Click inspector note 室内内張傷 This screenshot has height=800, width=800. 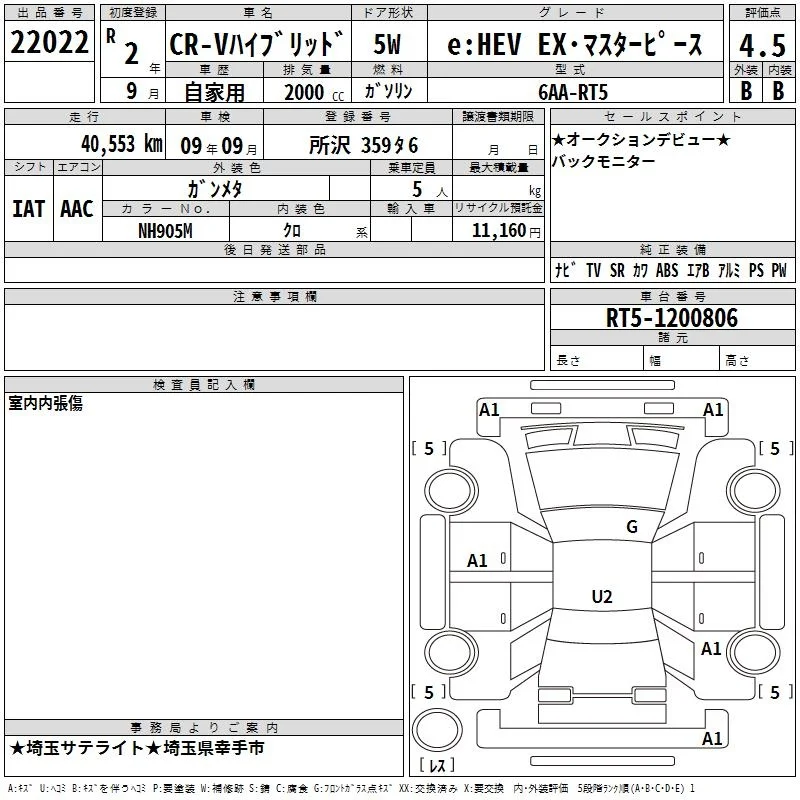point(45,403)
